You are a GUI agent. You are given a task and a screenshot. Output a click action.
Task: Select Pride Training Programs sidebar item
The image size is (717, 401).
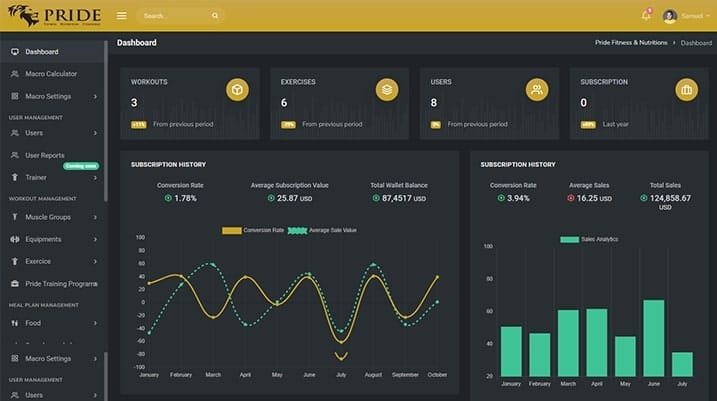click(54, 284)
